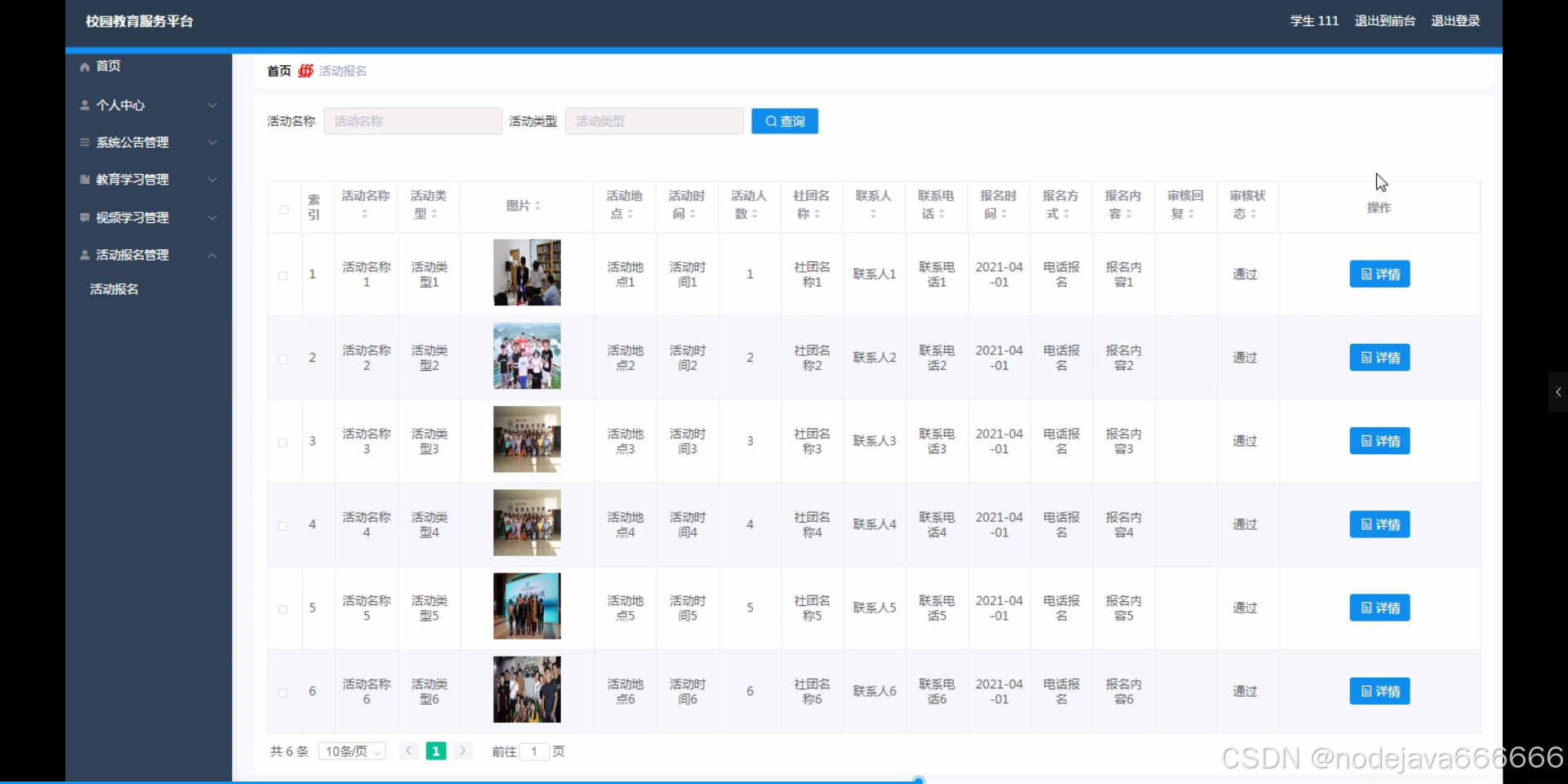This screenshot has height=784, width=1568.
Task: Collapse the 活动报名管理 chevron
Action: tap(212, 255)
